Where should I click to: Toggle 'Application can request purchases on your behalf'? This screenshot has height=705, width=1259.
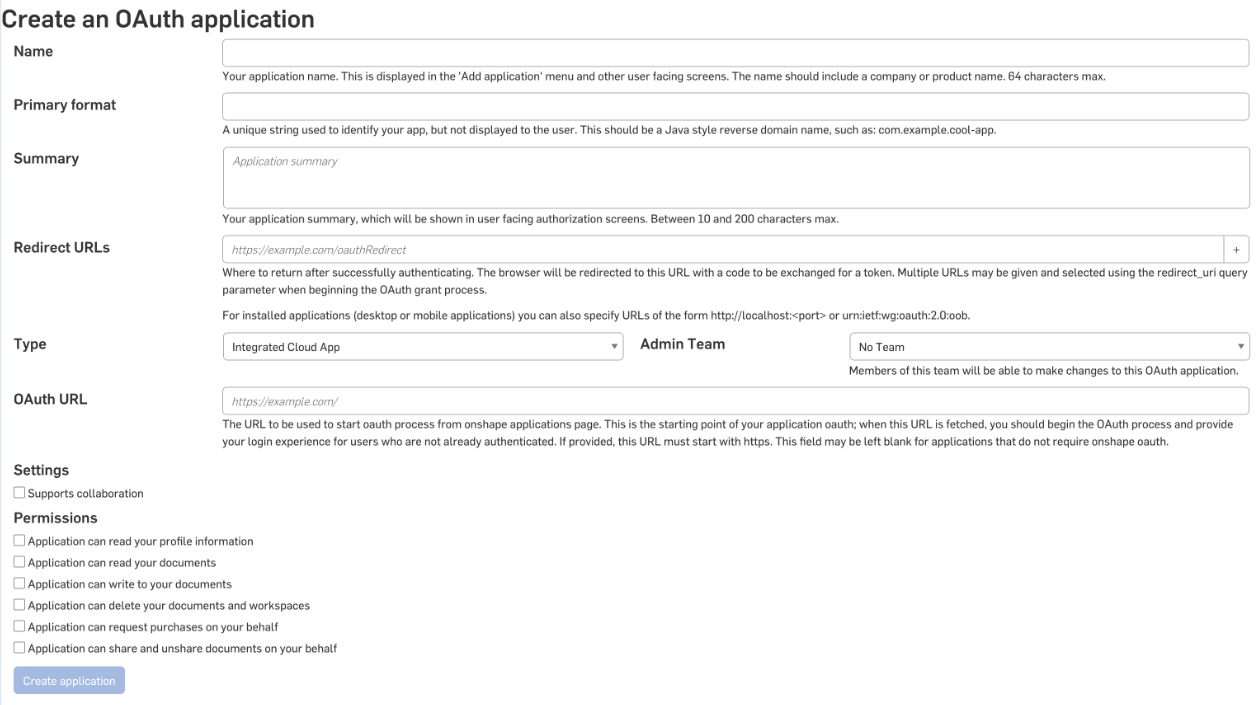tap(19, 627)
